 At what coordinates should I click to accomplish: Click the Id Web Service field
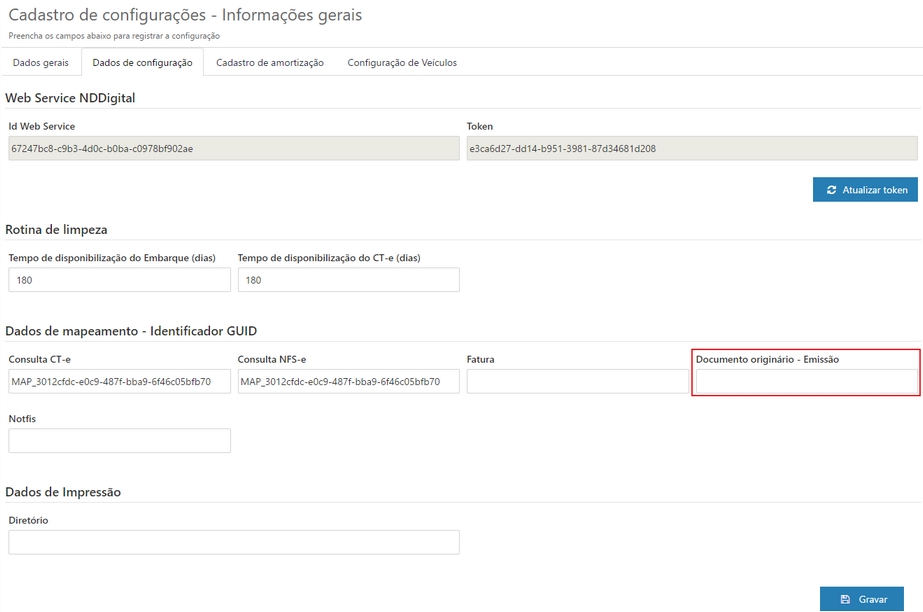click(x=230, y=148)
